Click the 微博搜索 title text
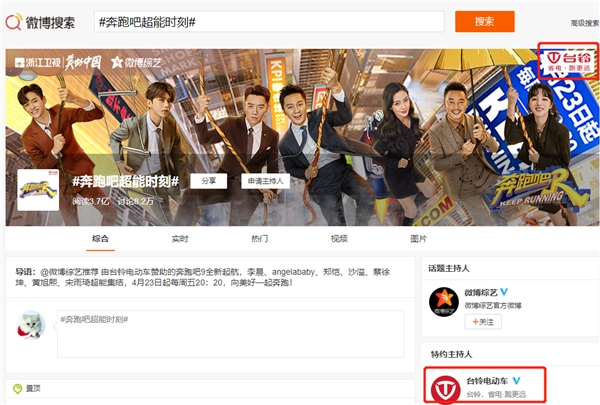Screen dimensions: 600x405 click(x=50, y=23)
